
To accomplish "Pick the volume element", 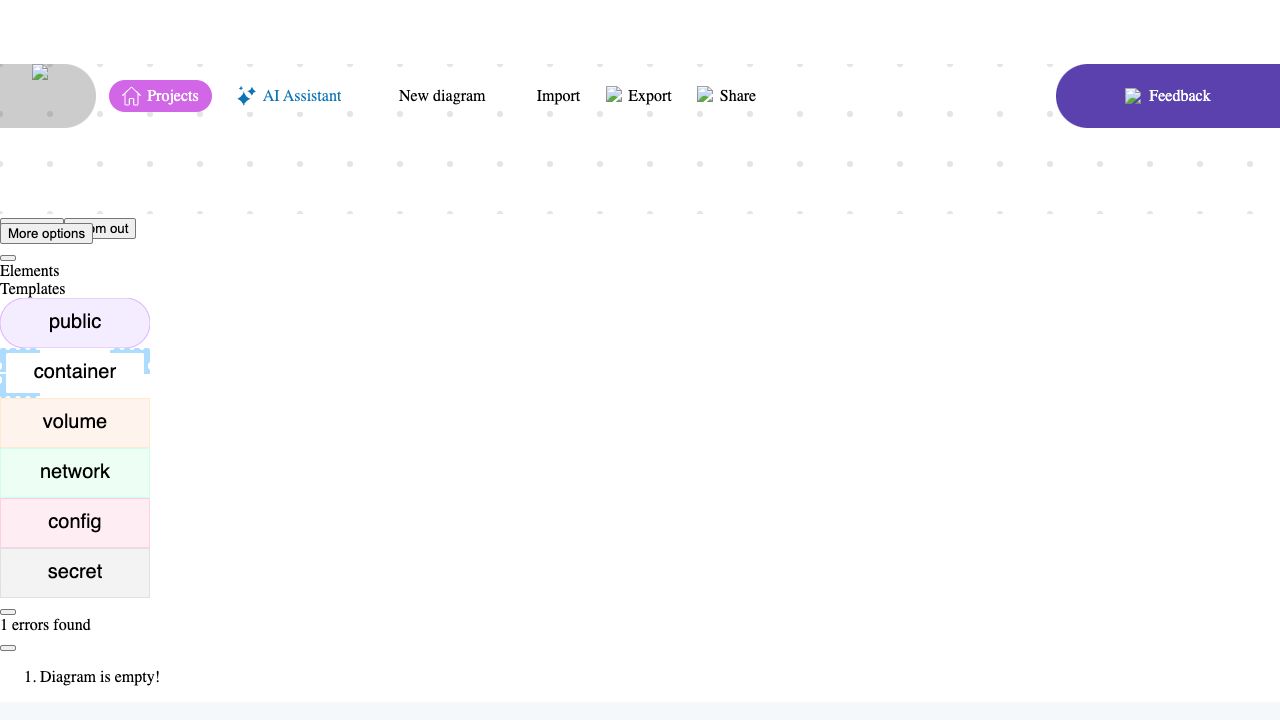I will click(x=75, y=422).
